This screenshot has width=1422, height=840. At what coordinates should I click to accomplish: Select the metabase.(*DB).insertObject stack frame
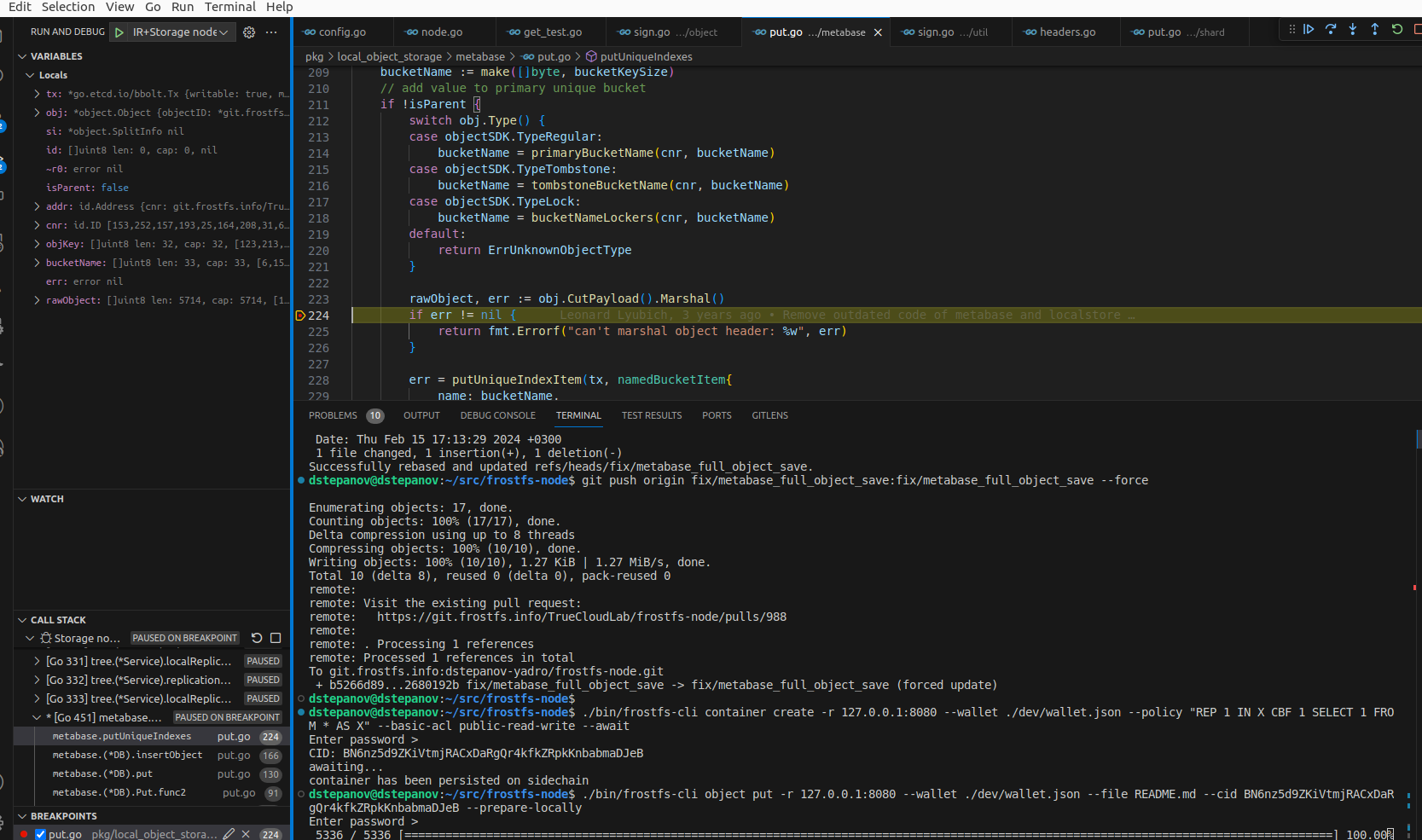[152, 756]
